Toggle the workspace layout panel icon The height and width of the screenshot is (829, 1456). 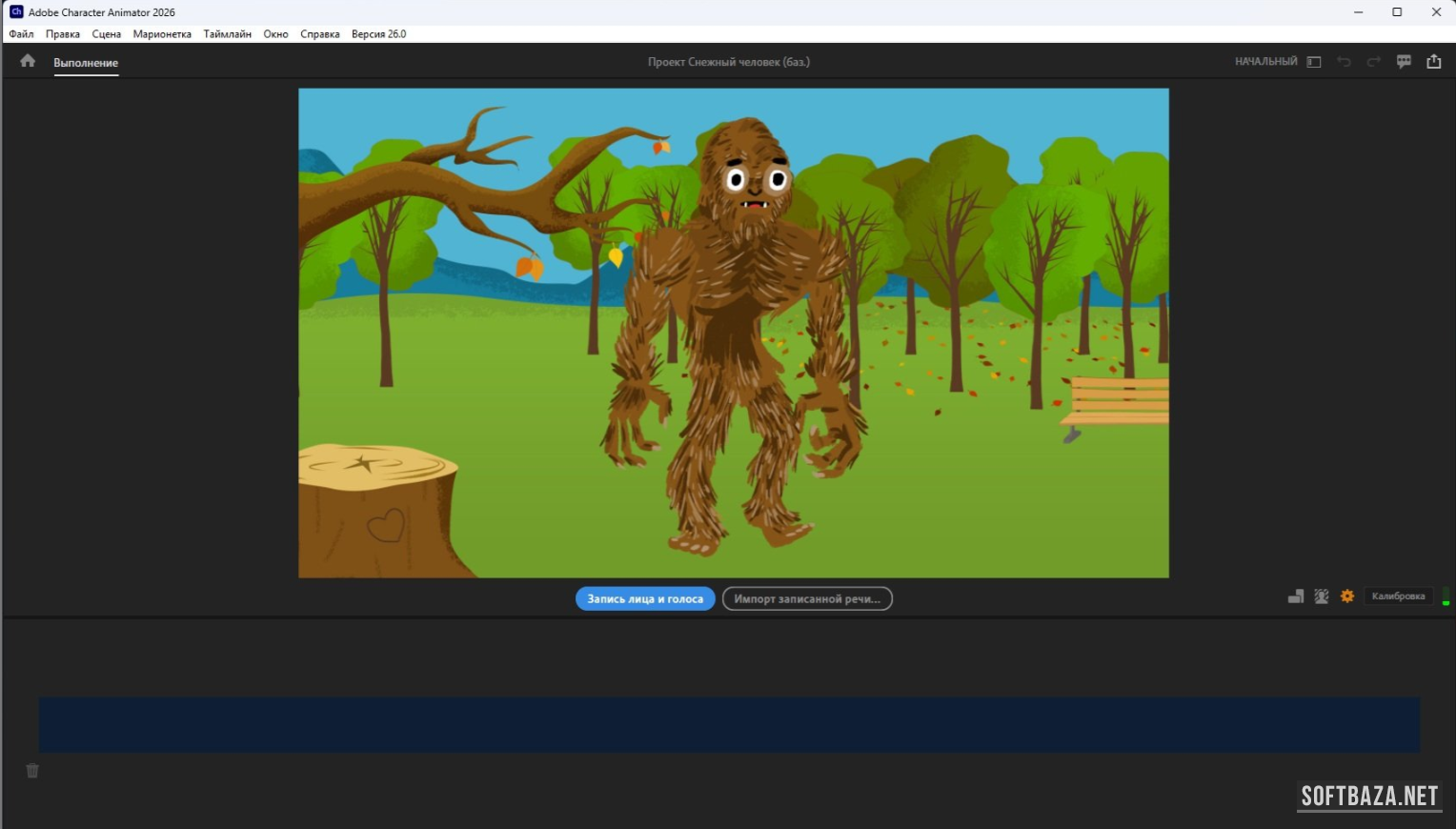(1314, 62)
